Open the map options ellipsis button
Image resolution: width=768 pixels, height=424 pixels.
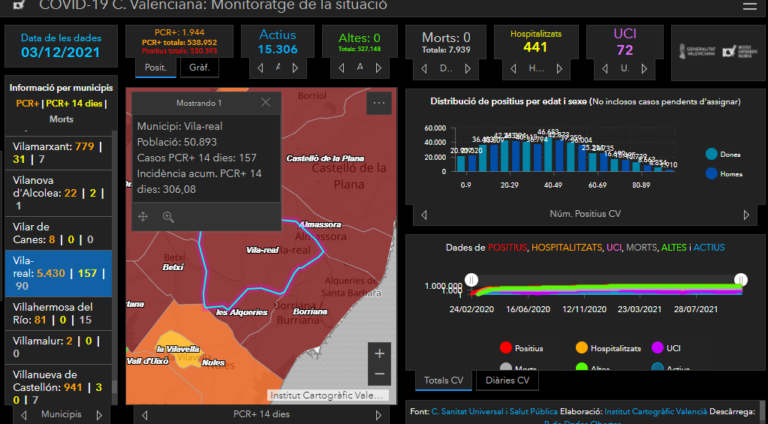click(378, 103)
